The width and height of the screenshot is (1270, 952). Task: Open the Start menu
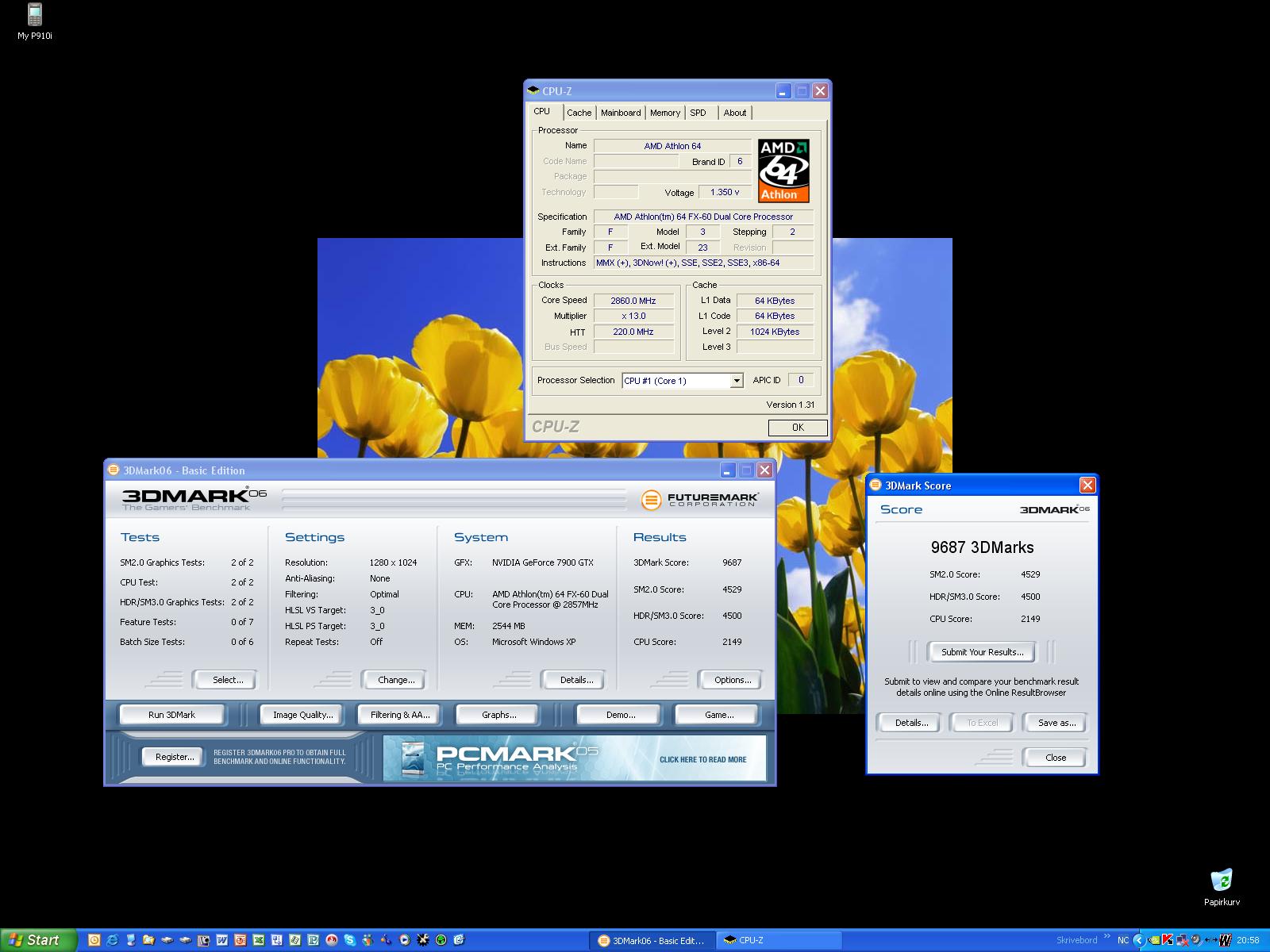coord(38,940)
